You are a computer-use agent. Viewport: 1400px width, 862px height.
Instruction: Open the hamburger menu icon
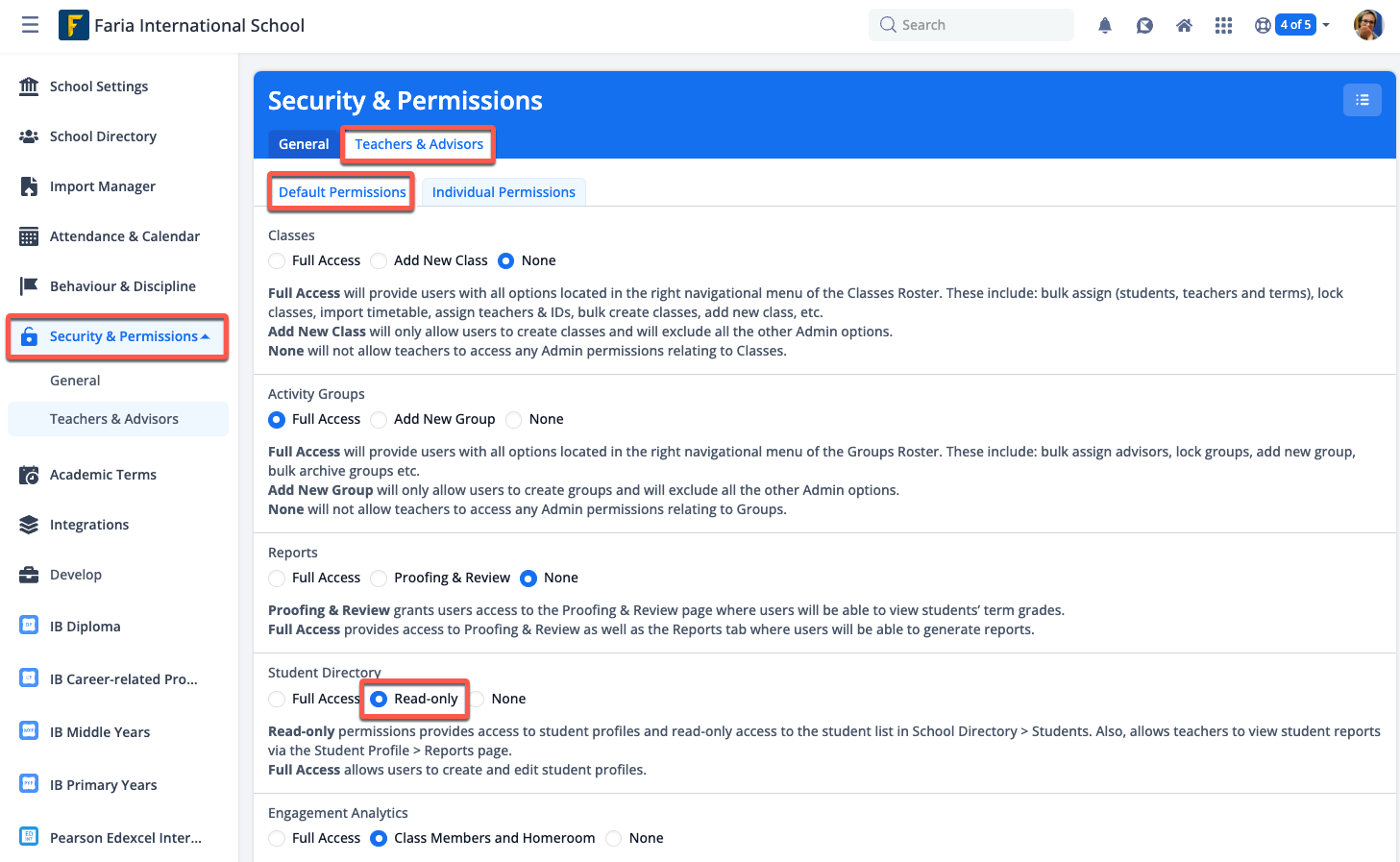tap(31, 25)
